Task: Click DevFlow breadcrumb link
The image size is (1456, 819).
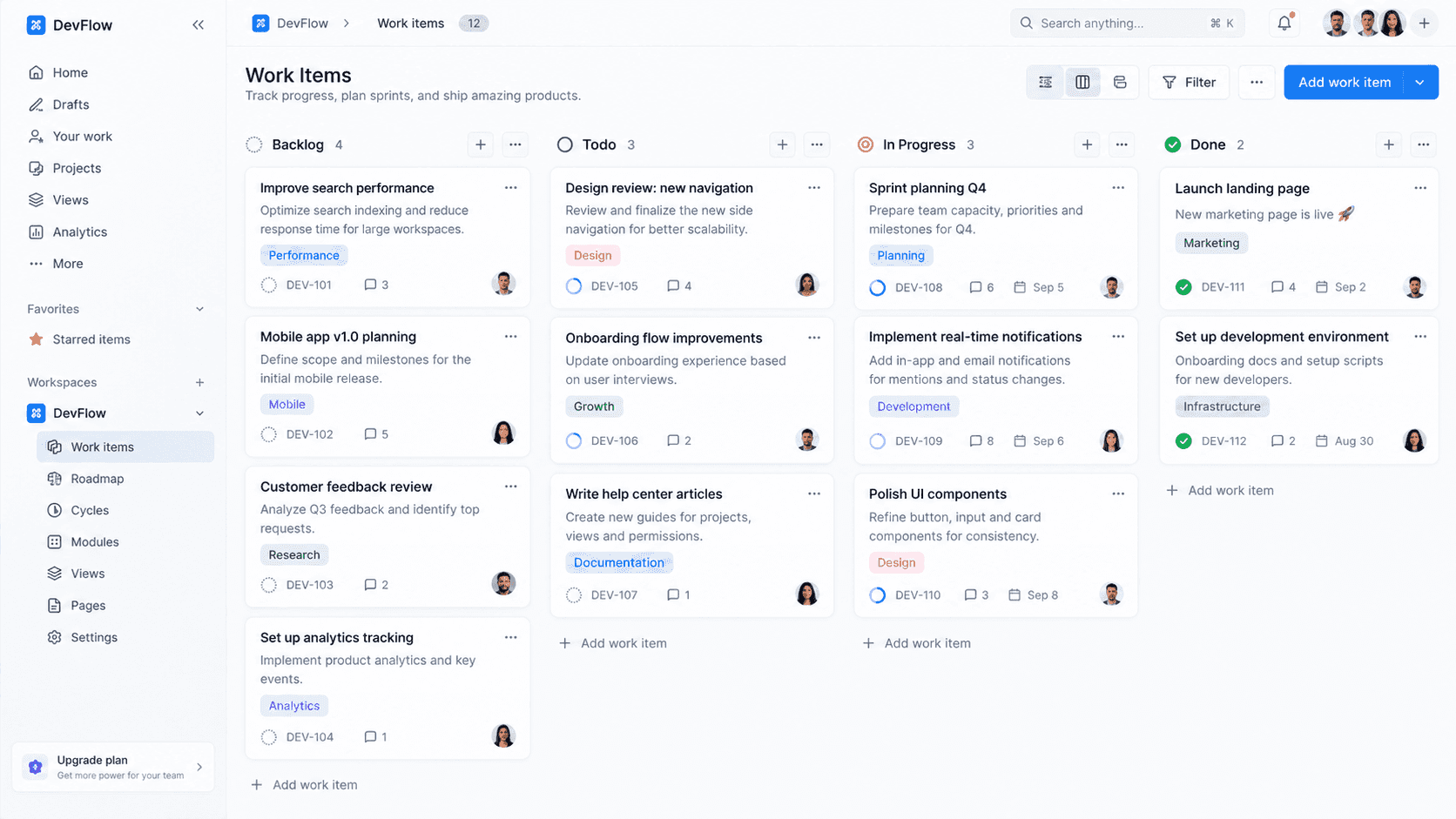Action: (x=290, y=23)
